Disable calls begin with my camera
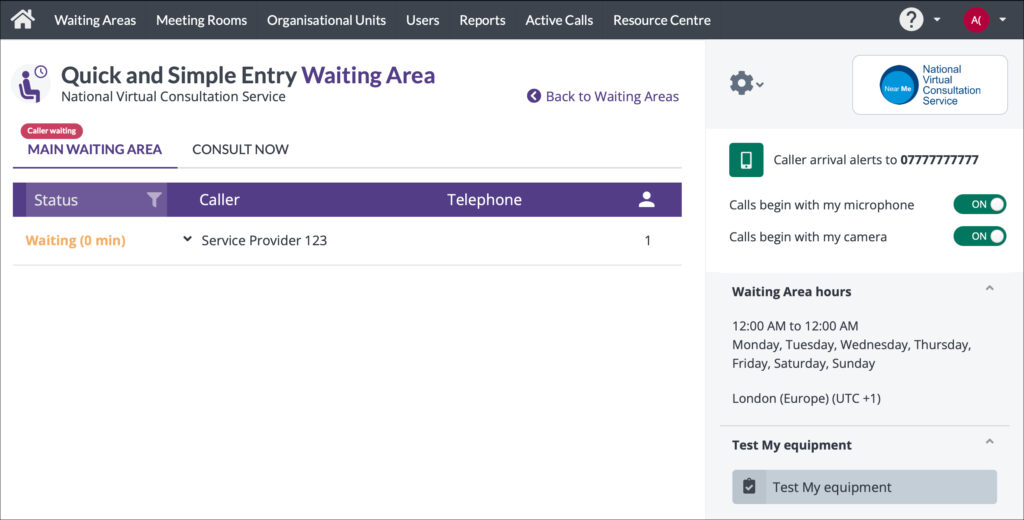Viewport: 1024px width, 520px height. [x=979, y=237]
